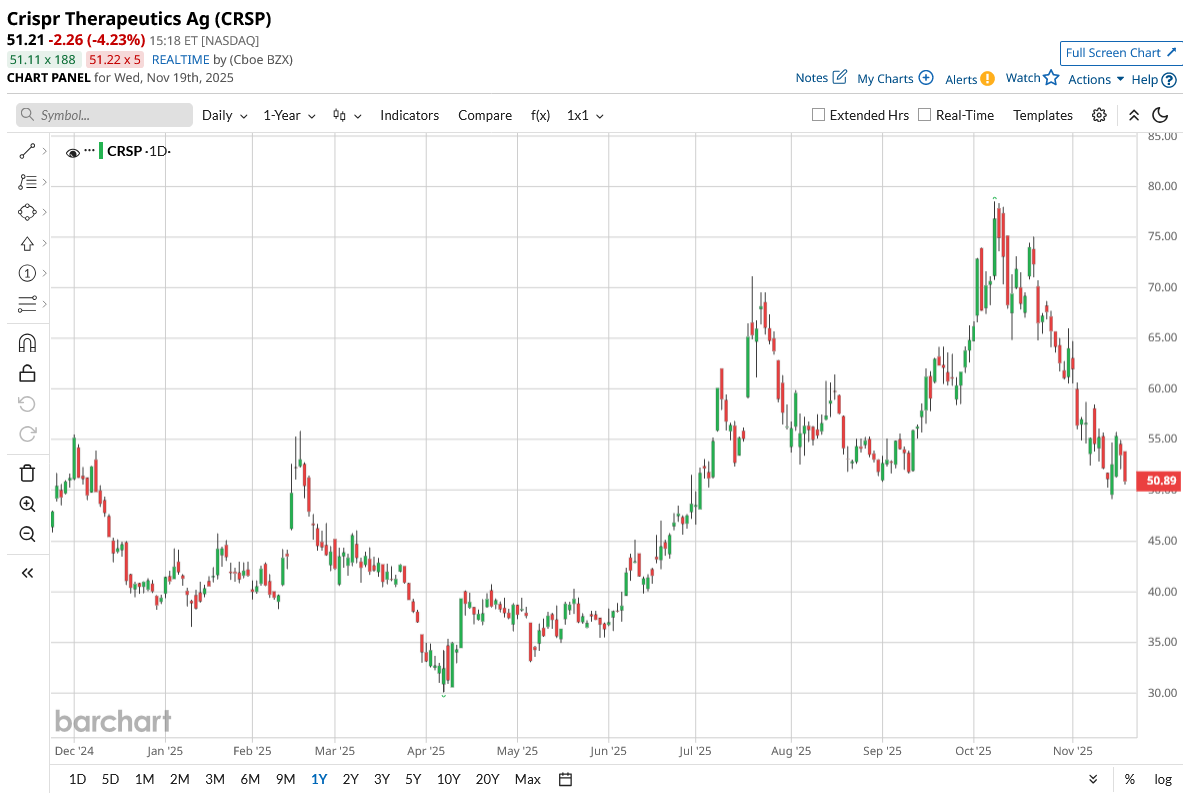Screen dimensions: 1183x793
Task: Select the 1D range tab
Action: 77,779
